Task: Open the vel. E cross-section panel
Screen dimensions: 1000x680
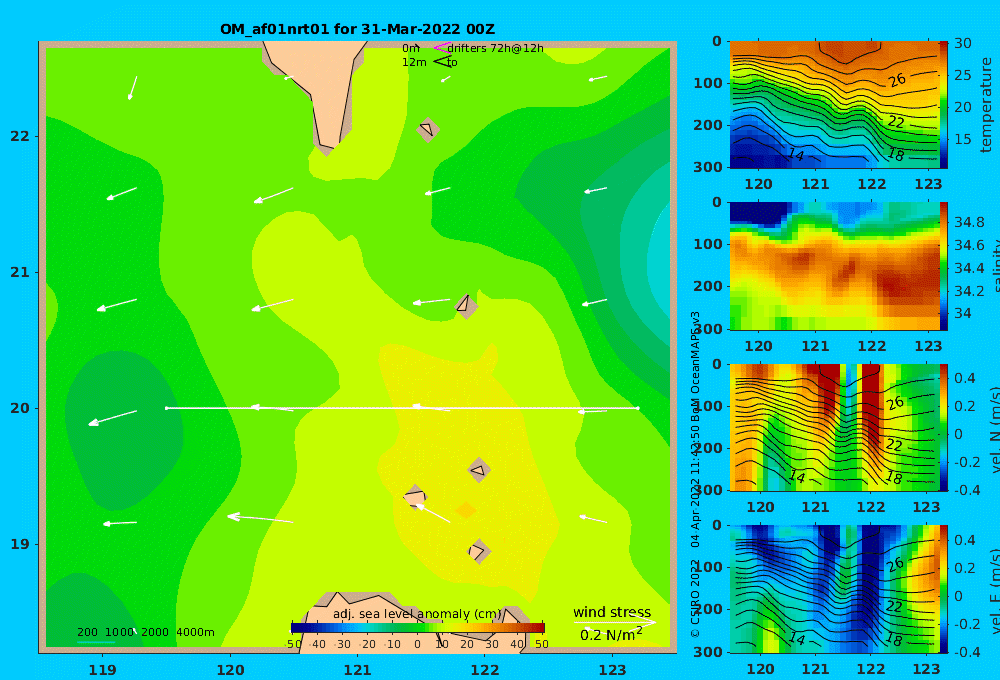Action: 834,589
